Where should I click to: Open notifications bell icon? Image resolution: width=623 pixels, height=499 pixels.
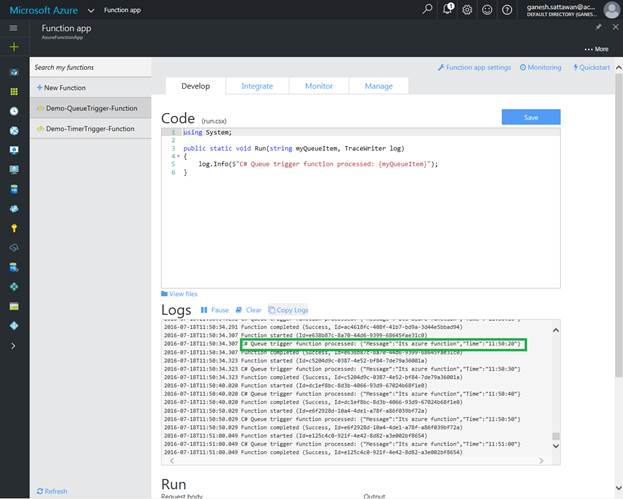click(x=448, y=10)
